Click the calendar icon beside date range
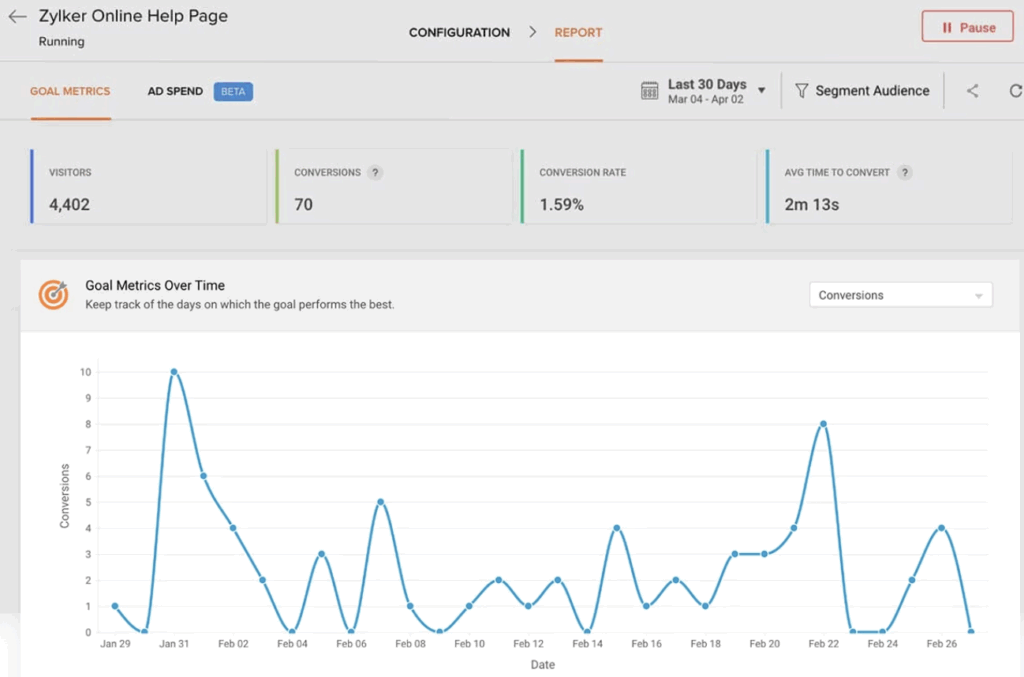Image resolution: width=1024 pixels, height=677 pixels. coord(650,91)
